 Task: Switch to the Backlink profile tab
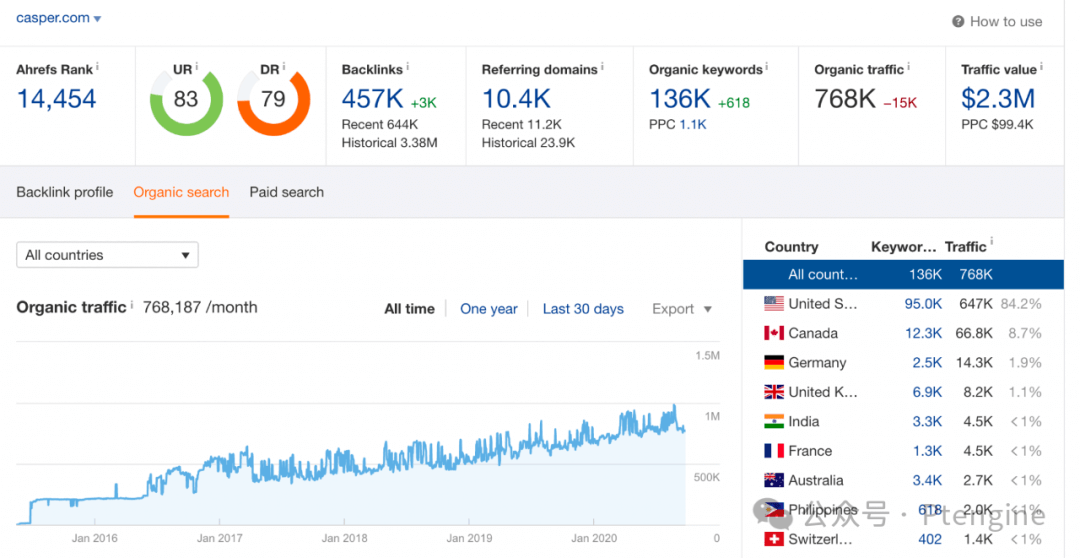tap(65, 192)
